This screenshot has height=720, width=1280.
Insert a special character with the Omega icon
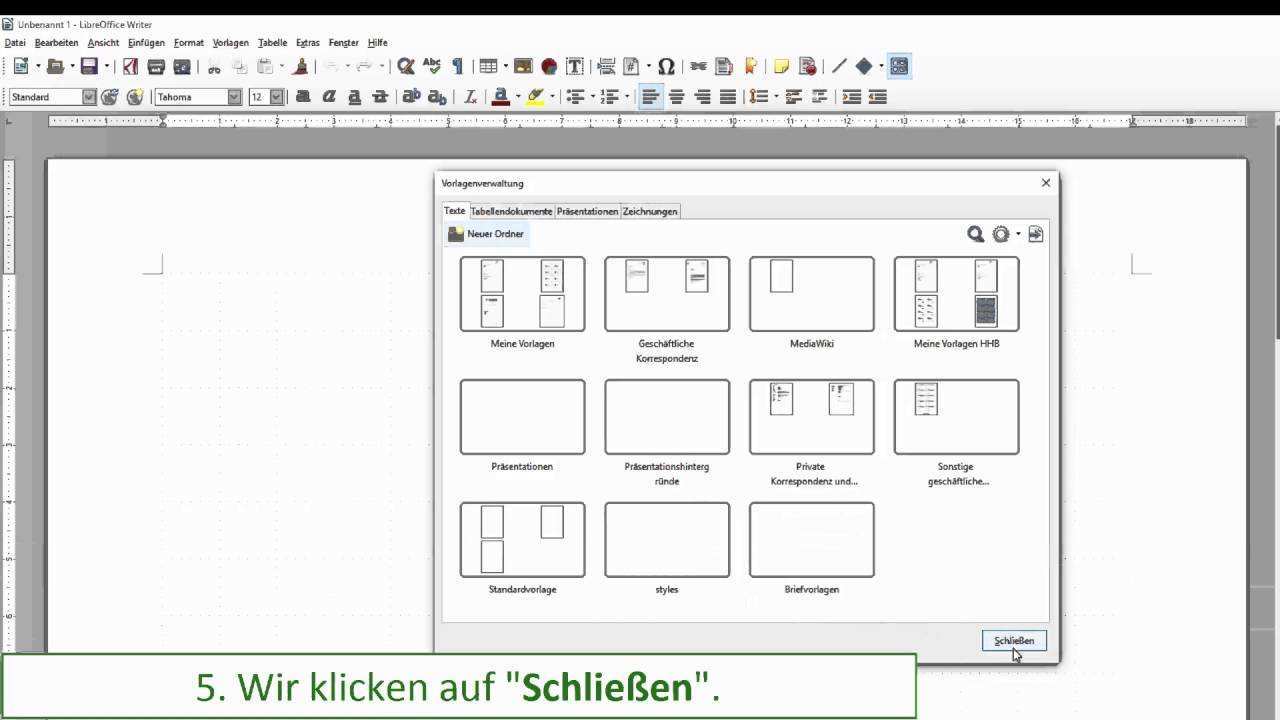[x=666, y=67]
